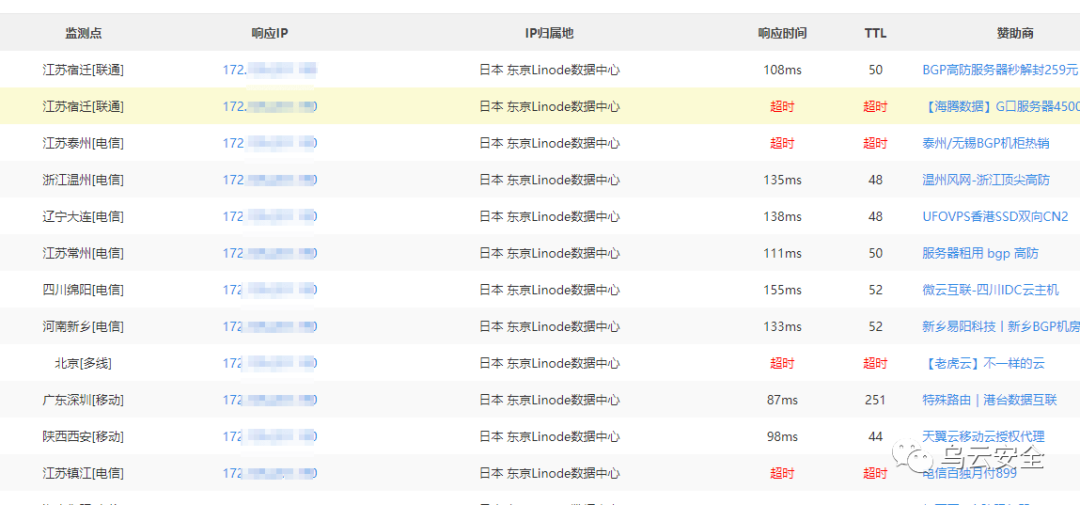The width and height of the screenshot is (1080, 505).
Task: Click the 响应IP column header
Action: (x=269, y=33)
